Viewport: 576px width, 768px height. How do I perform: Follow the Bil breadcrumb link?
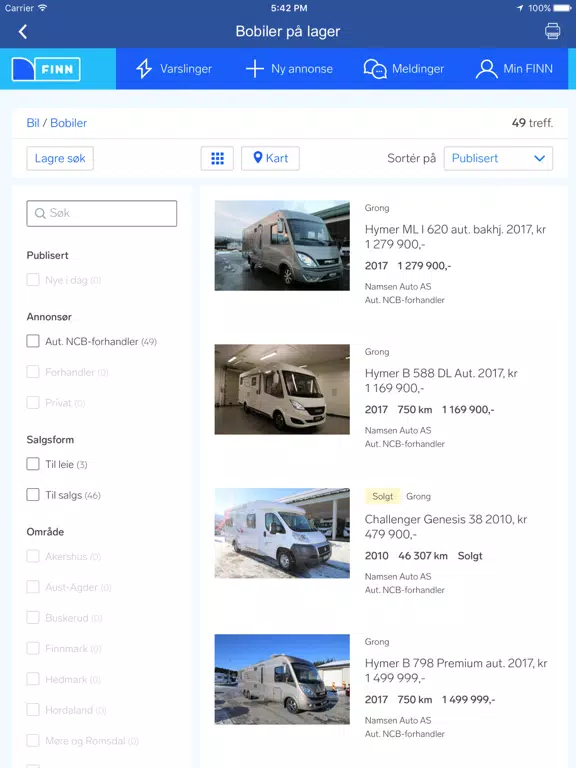tap(33, 123)
